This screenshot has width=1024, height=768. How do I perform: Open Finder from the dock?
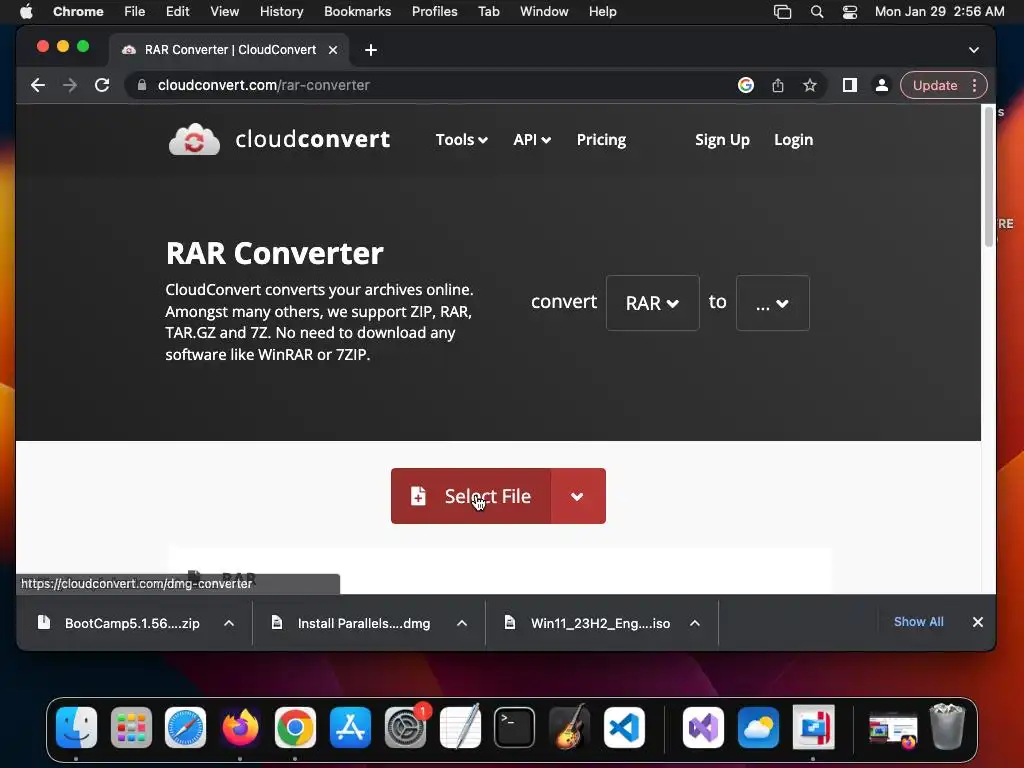(x=76, y=728)
